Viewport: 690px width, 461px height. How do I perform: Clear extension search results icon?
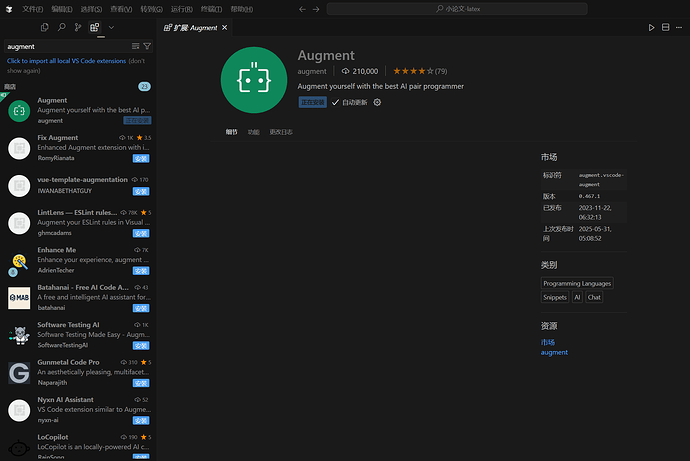coord(136,46)
